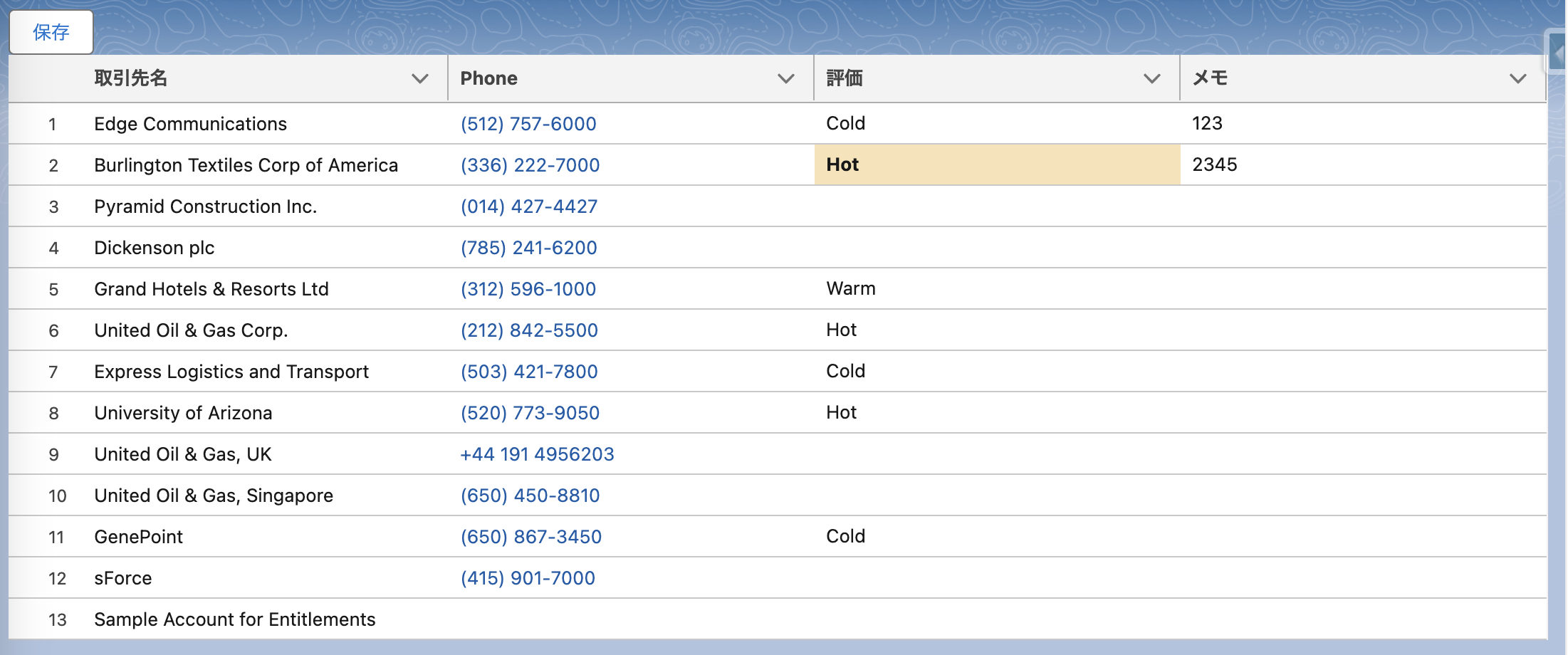Open the 取引先名 column header menu
This screenshot has height=655, width=1568.
pos(420,78)
